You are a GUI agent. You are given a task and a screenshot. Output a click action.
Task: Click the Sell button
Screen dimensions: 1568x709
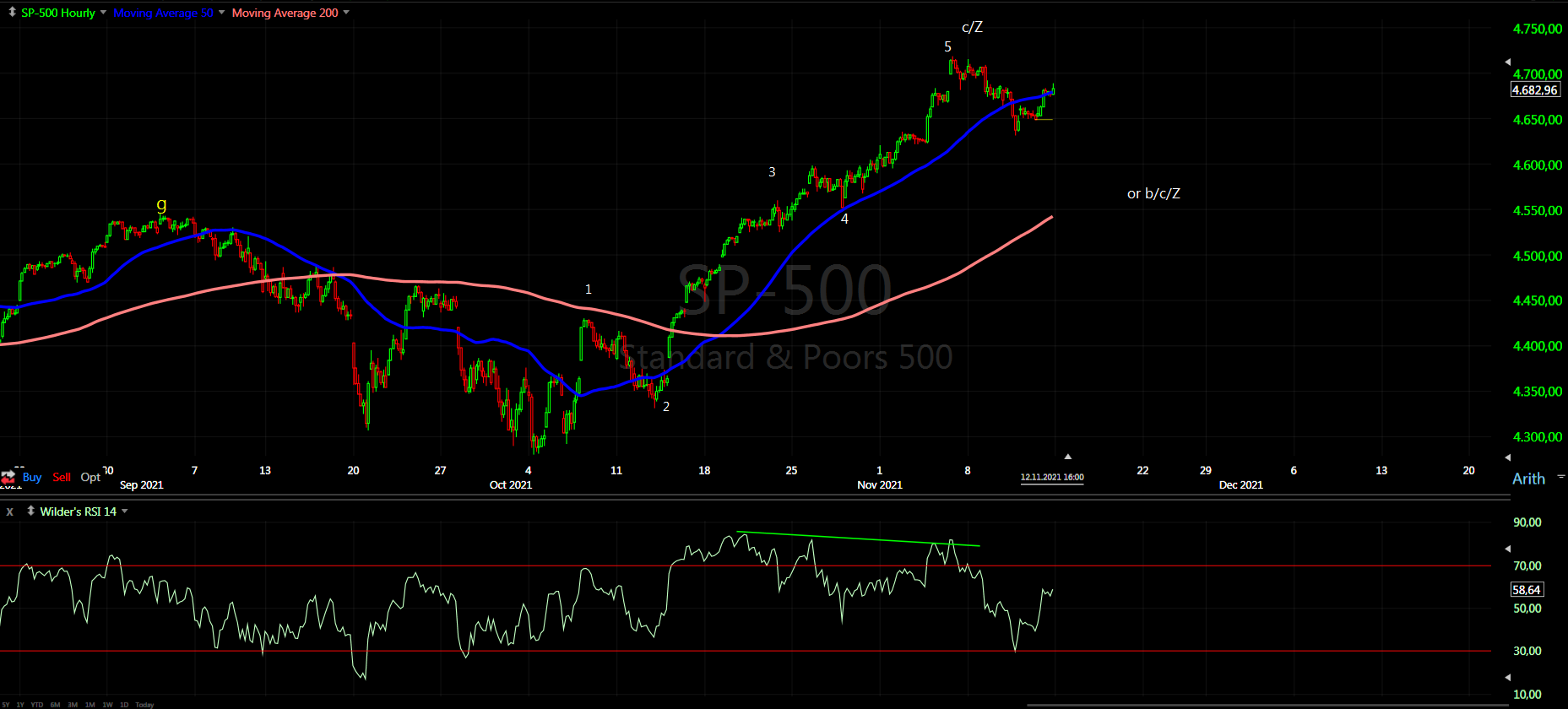[62, 477]
